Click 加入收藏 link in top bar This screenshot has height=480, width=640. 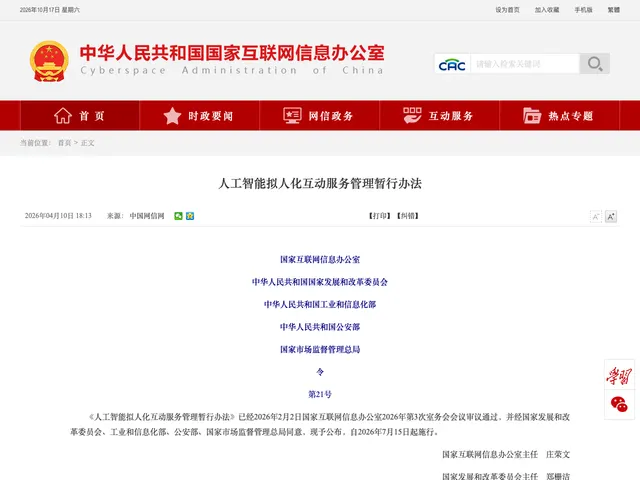(547, 10)
